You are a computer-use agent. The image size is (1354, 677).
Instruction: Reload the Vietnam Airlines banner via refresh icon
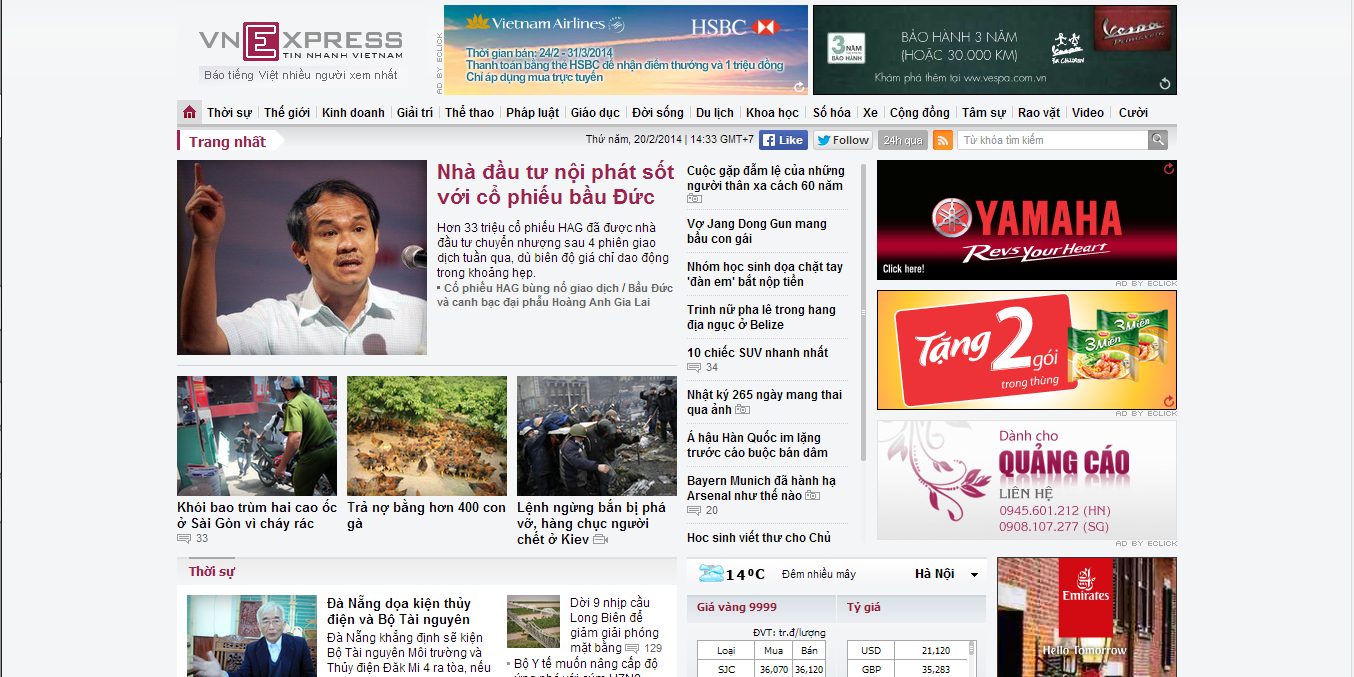click(799, 86)
